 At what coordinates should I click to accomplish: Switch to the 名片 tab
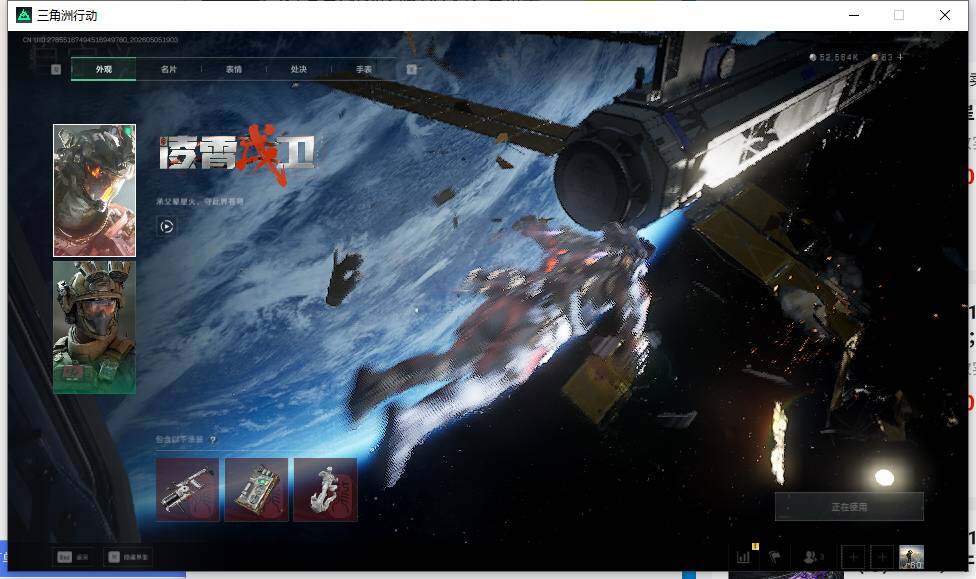pyautogui.click(x=169, y=69)
